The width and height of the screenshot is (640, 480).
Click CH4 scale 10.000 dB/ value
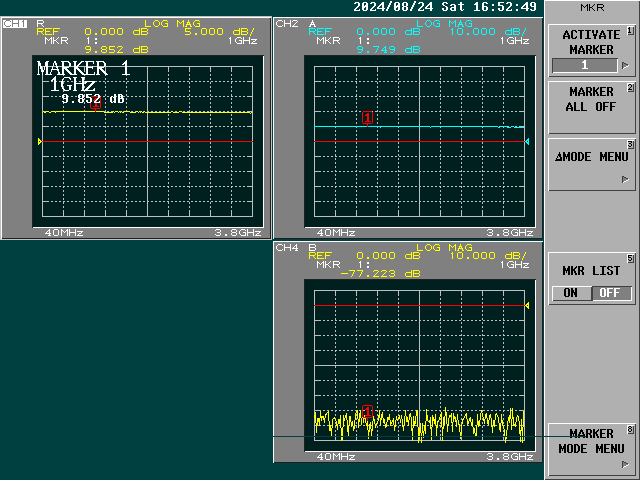tap(488, 256)
